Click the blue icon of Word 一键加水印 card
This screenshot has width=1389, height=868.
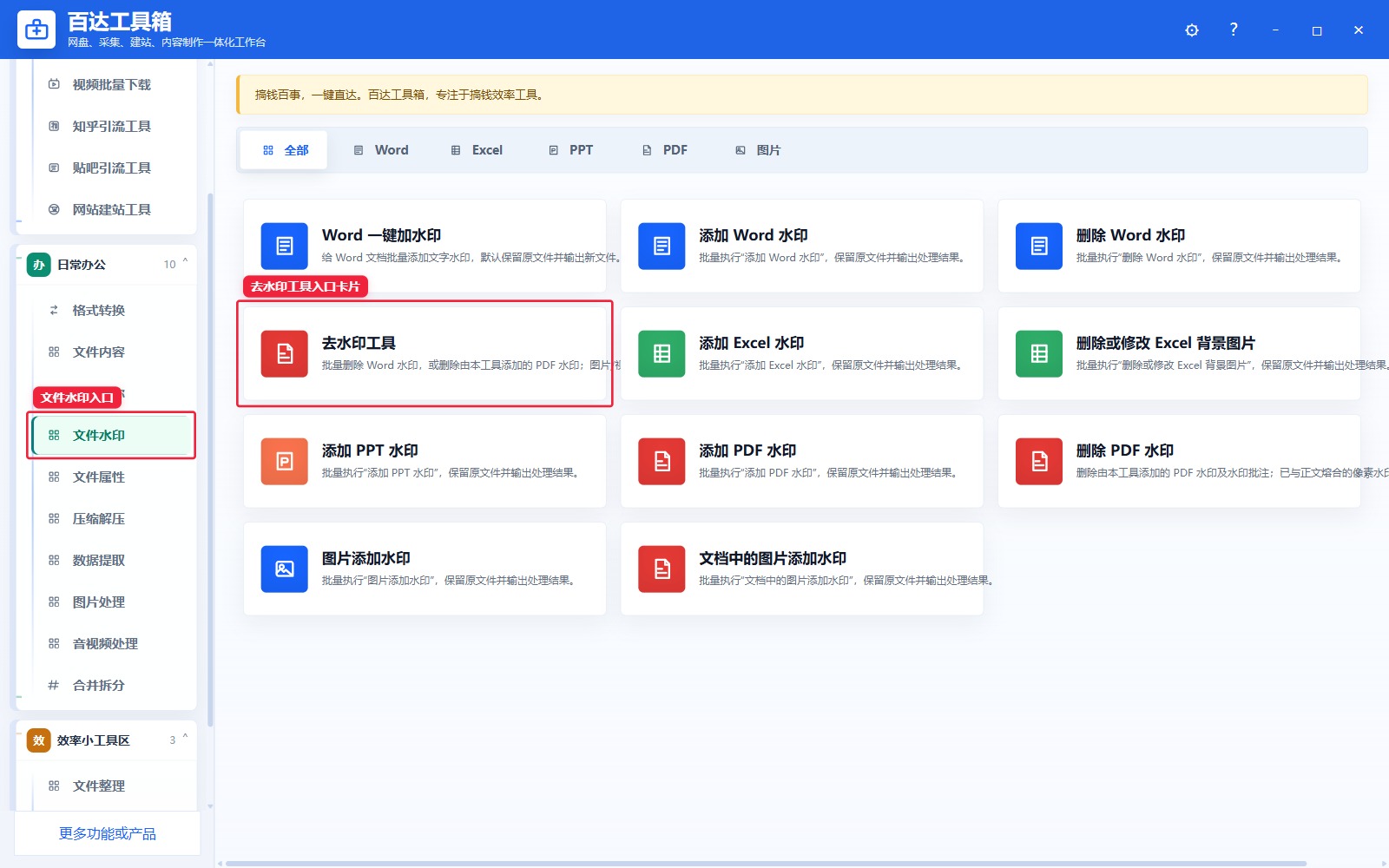(x=285, y=247)
